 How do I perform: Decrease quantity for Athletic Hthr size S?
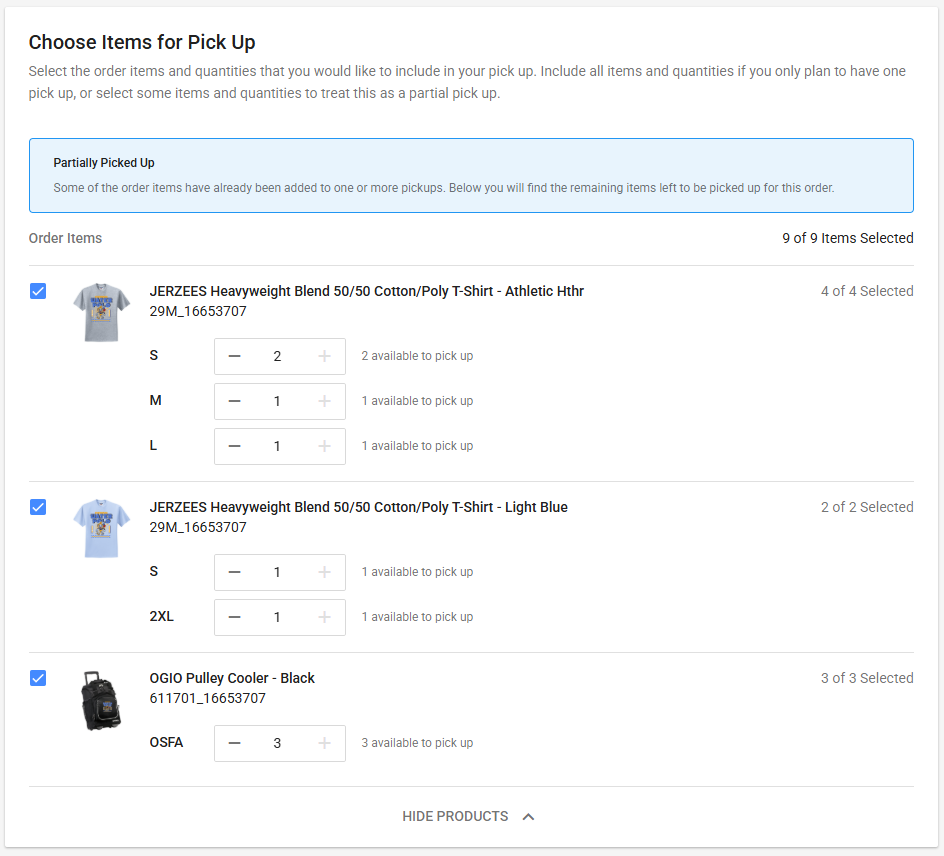[235, 356]
